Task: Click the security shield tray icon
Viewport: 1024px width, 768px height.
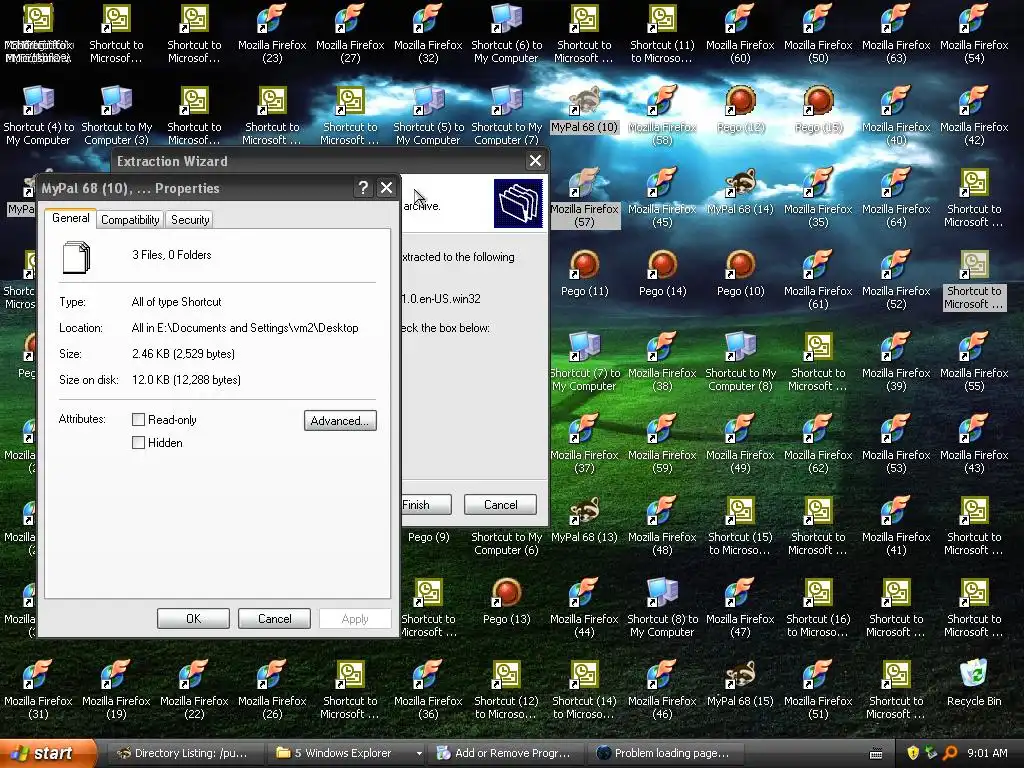Action: (x=912, y=753)
